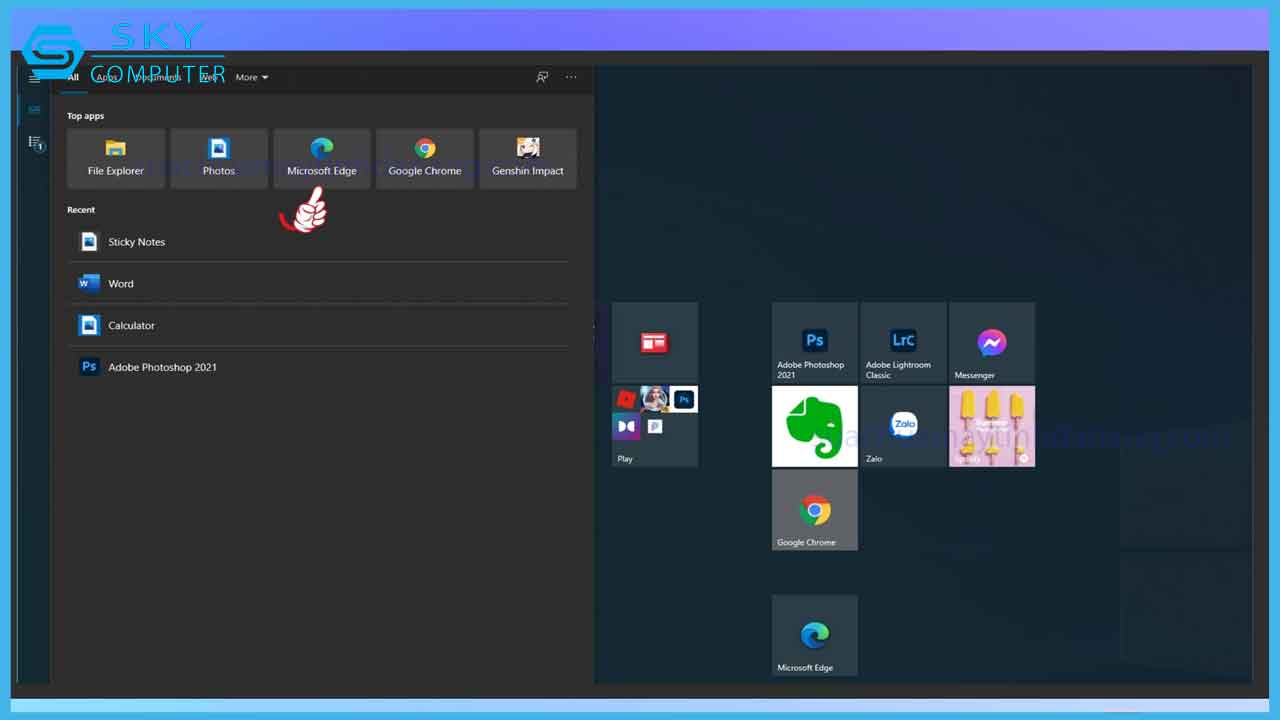The width and height of the screenshot is (1280, 720).
Task: Expand the hamburger menu in sidebar
Action: [x=34, y=77]
